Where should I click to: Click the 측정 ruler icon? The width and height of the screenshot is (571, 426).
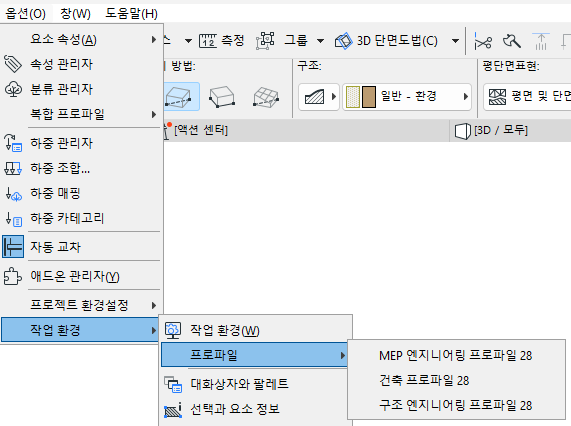[208, 41]
